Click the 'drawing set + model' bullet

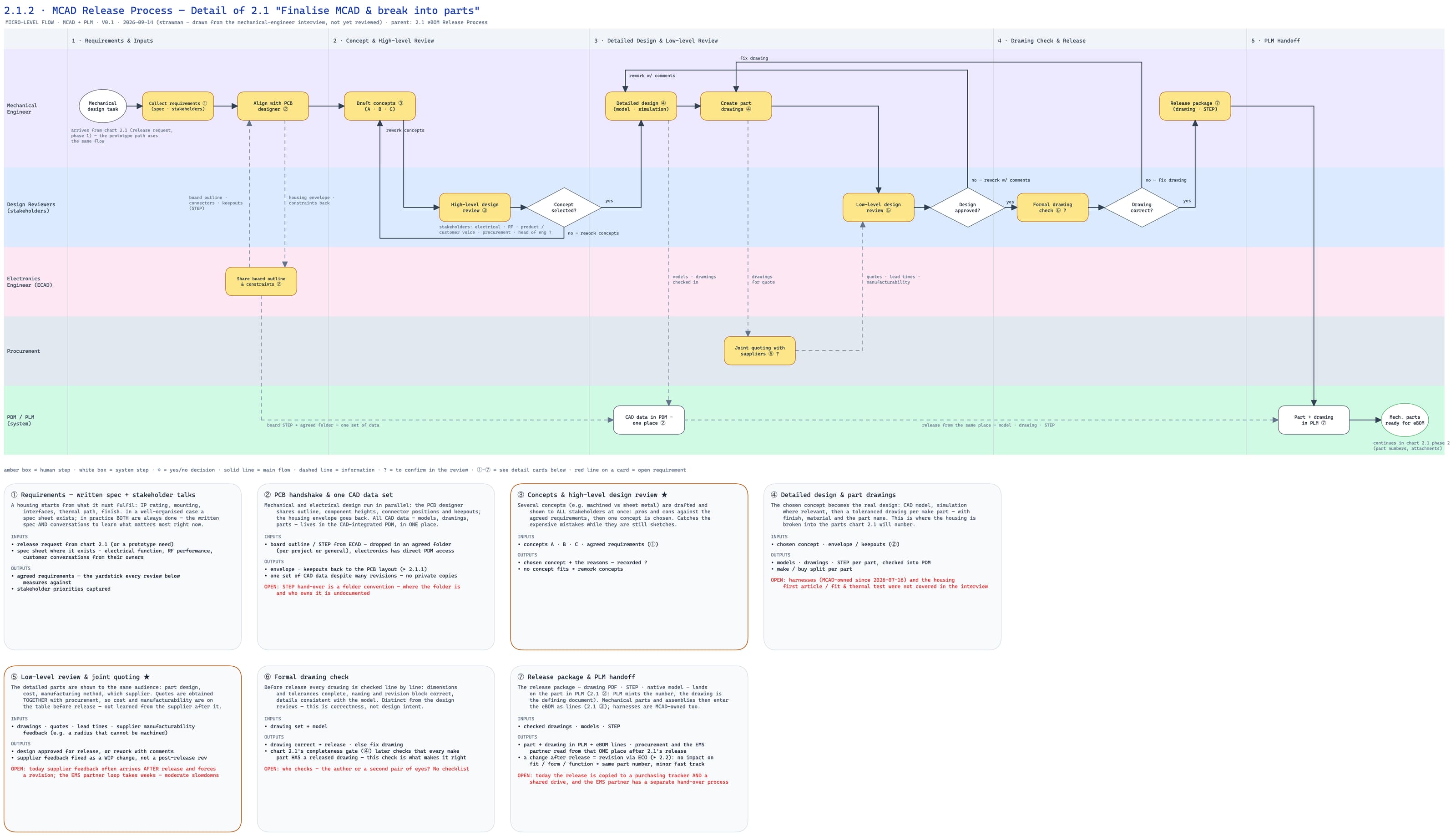(296, 727)
